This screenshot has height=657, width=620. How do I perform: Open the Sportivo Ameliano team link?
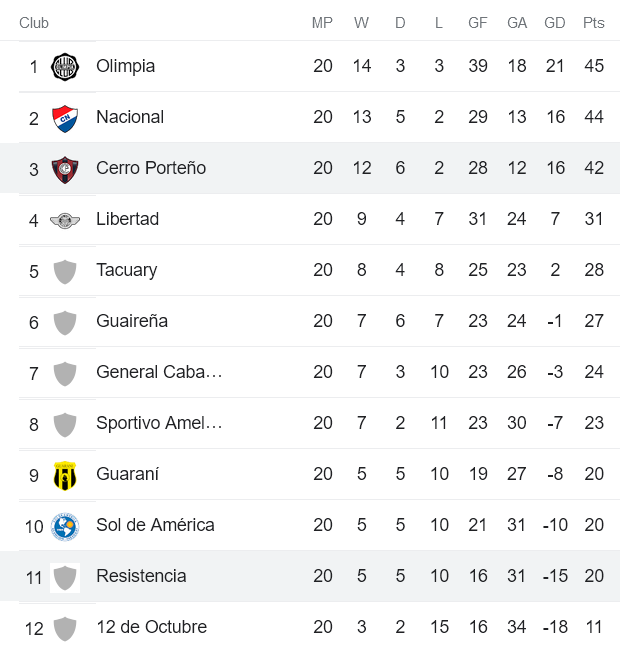click(x=159, y=423)
